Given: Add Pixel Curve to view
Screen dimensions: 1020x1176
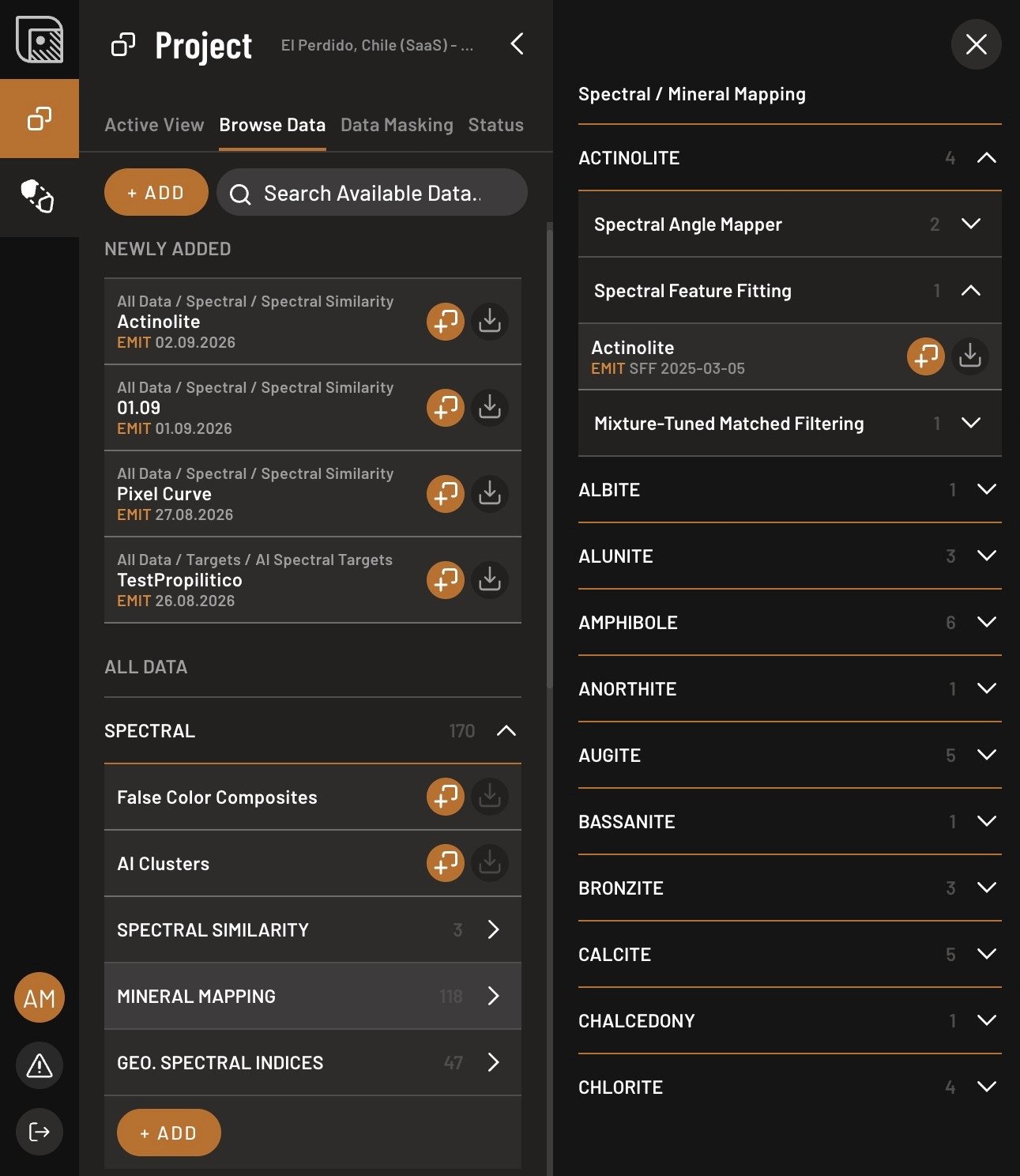Looking at the screenshot, I should click(446, 494).
